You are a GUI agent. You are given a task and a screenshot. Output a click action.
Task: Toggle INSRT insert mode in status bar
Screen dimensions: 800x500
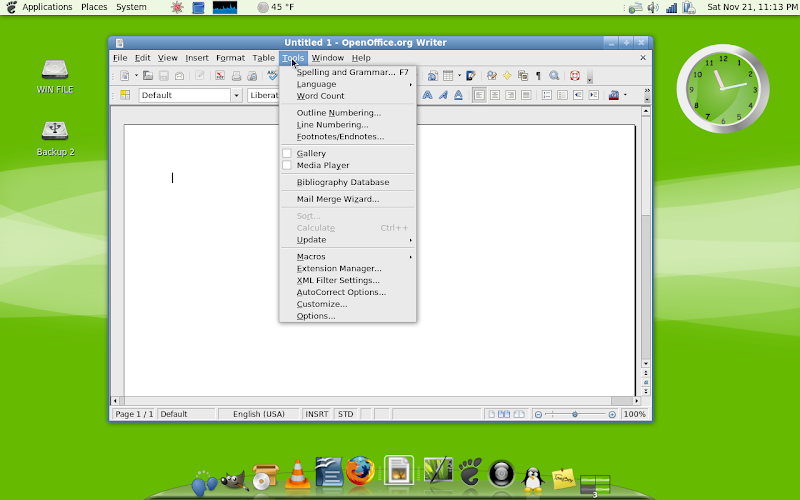[316, 414]
